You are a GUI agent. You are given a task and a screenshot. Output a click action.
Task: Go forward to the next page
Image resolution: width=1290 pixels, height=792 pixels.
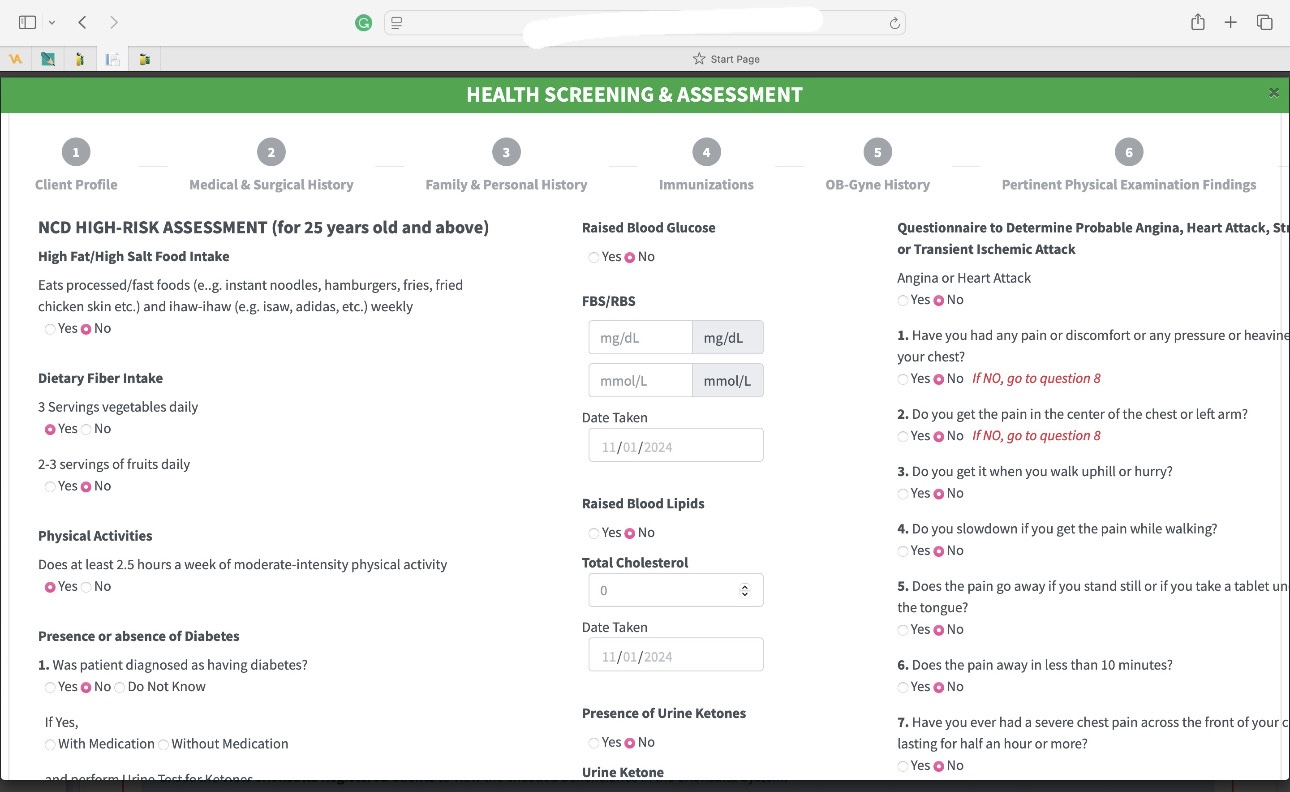click(114, 22)
